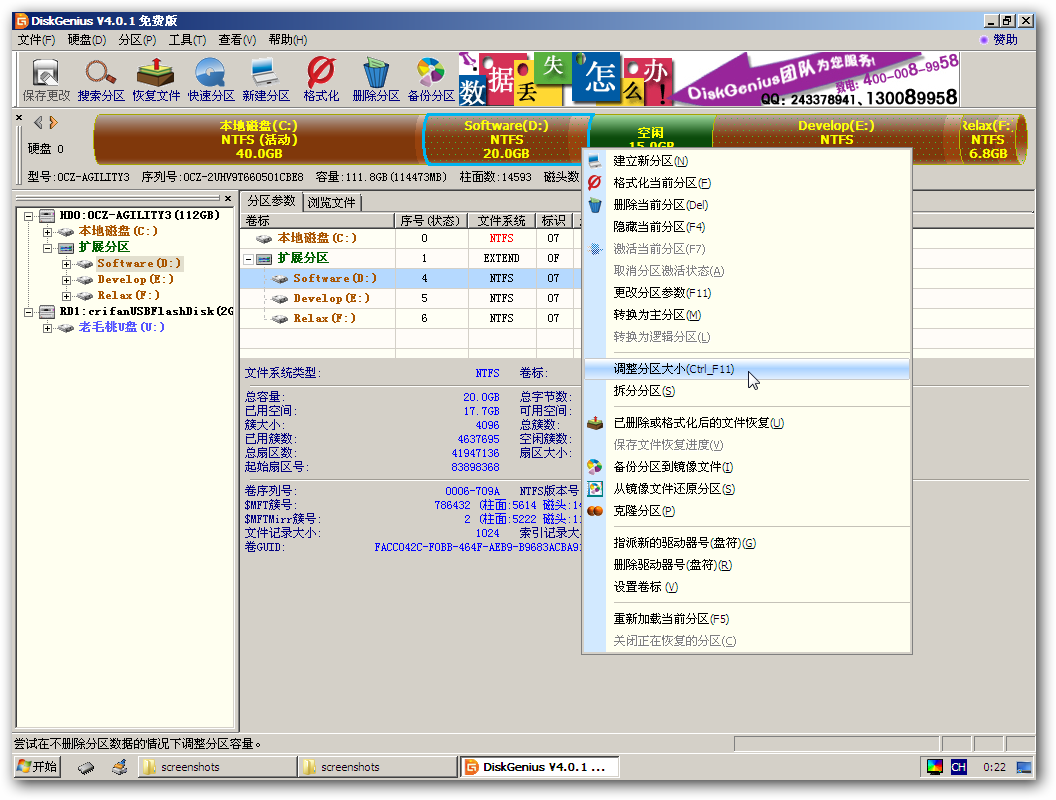Image resolution: width=1056 pixels, height=800 pixels.
Task: Switch to the 浏览文件 tab
Action: pos(331,203)
